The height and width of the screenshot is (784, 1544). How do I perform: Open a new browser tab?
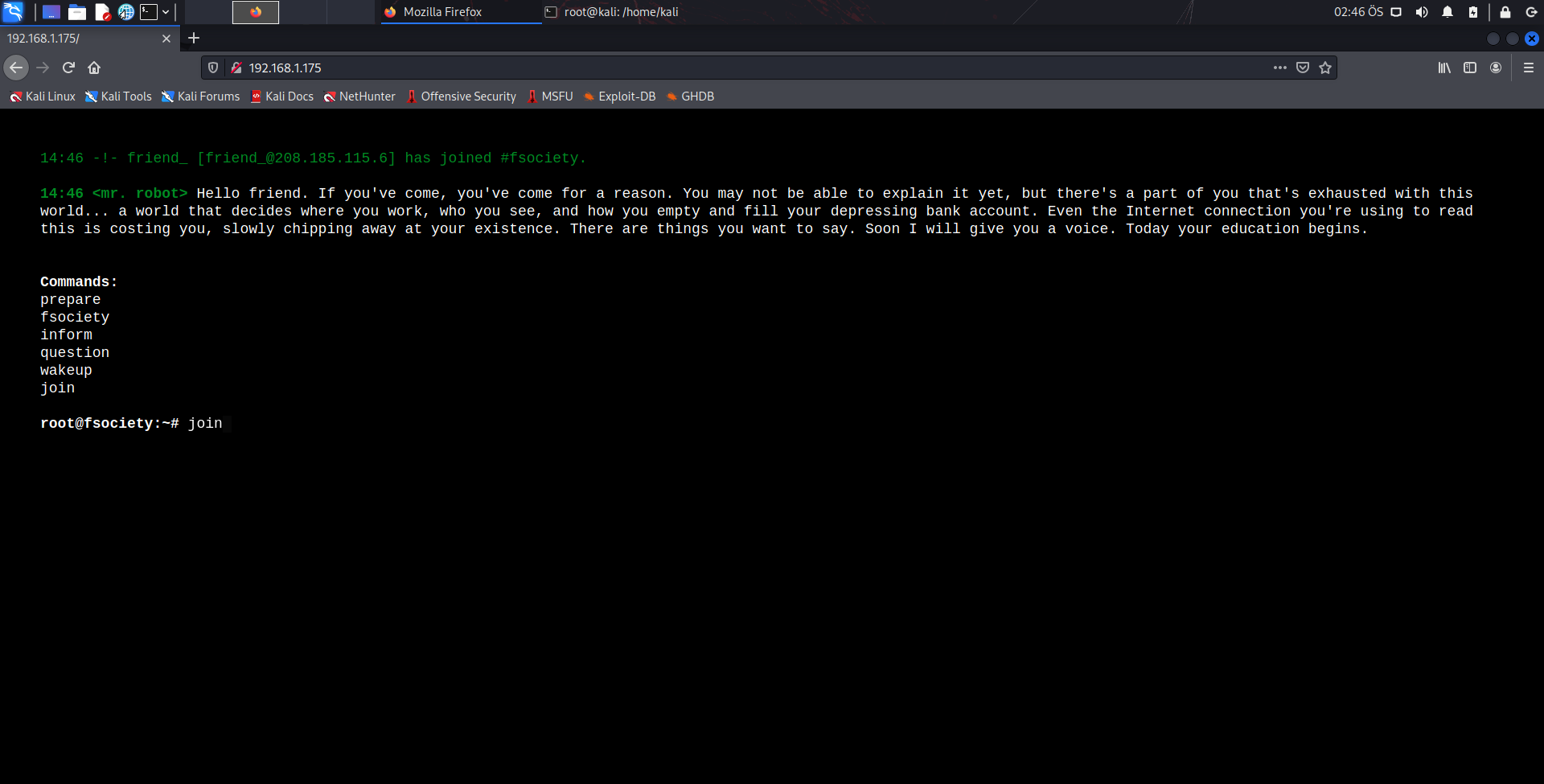click(194, 38)
